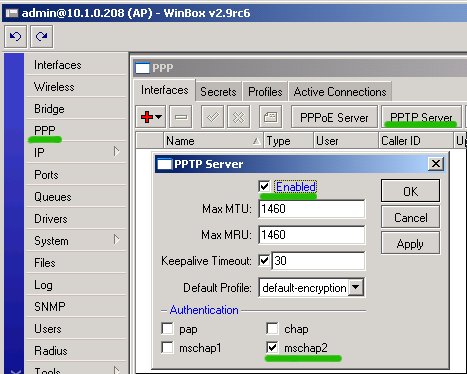Close the PPTP Server dialog
The image size is (467, 374).
click(436, 164)
